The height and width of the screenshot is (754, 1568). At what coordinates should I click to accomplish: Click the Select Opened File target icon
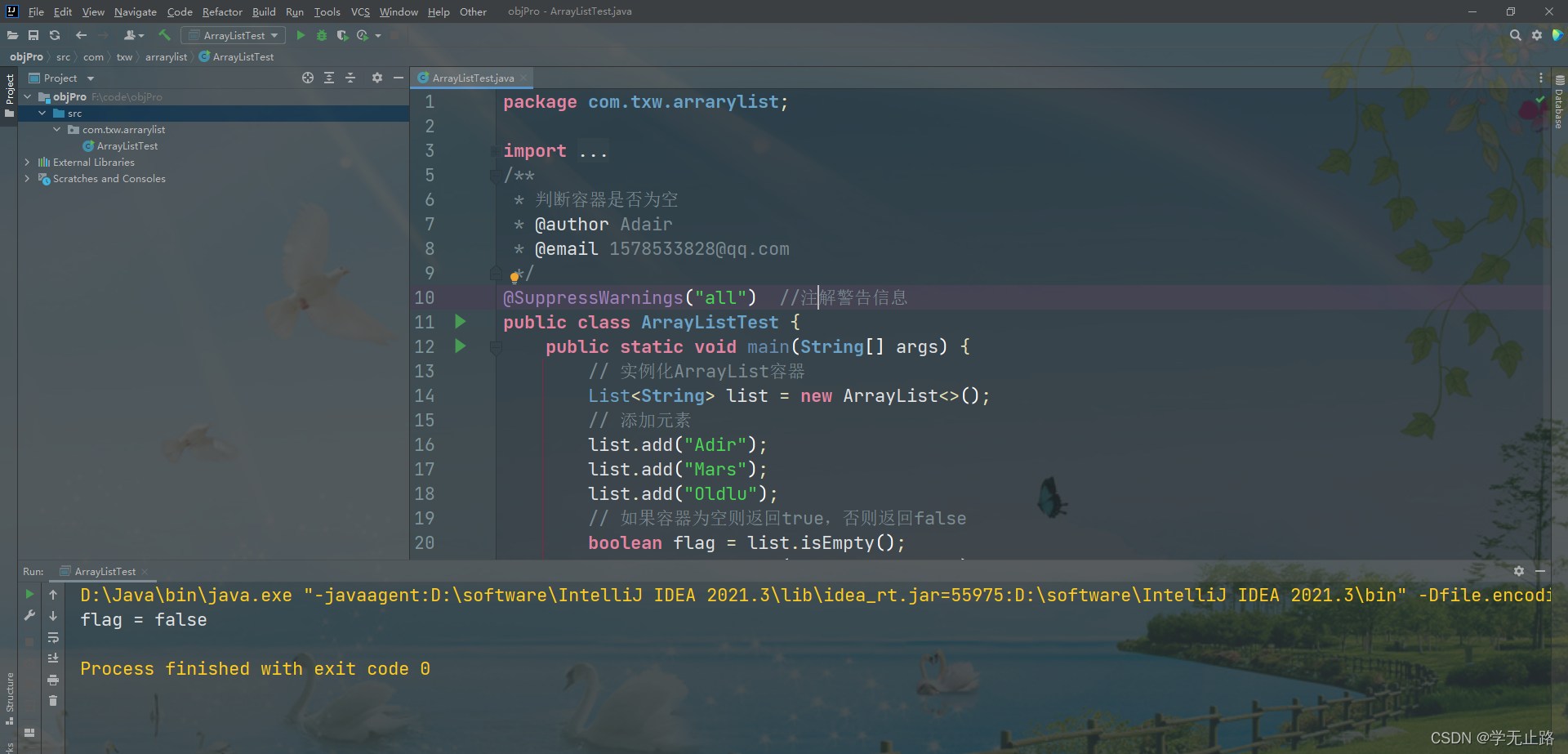(308, 78)
